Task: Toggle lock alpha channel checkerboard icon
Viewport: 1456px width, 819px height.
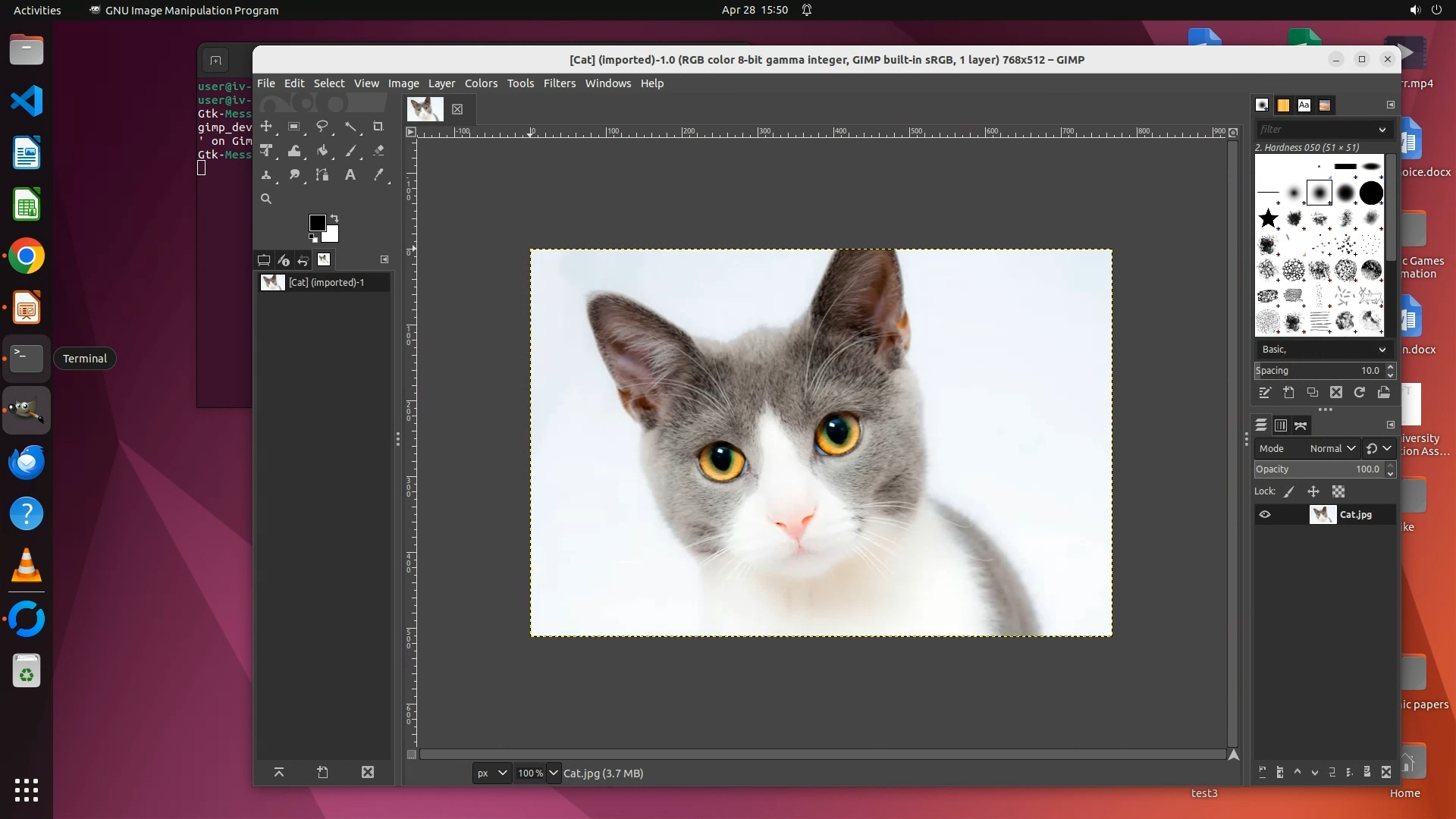Action: [x=1338, y=492]
